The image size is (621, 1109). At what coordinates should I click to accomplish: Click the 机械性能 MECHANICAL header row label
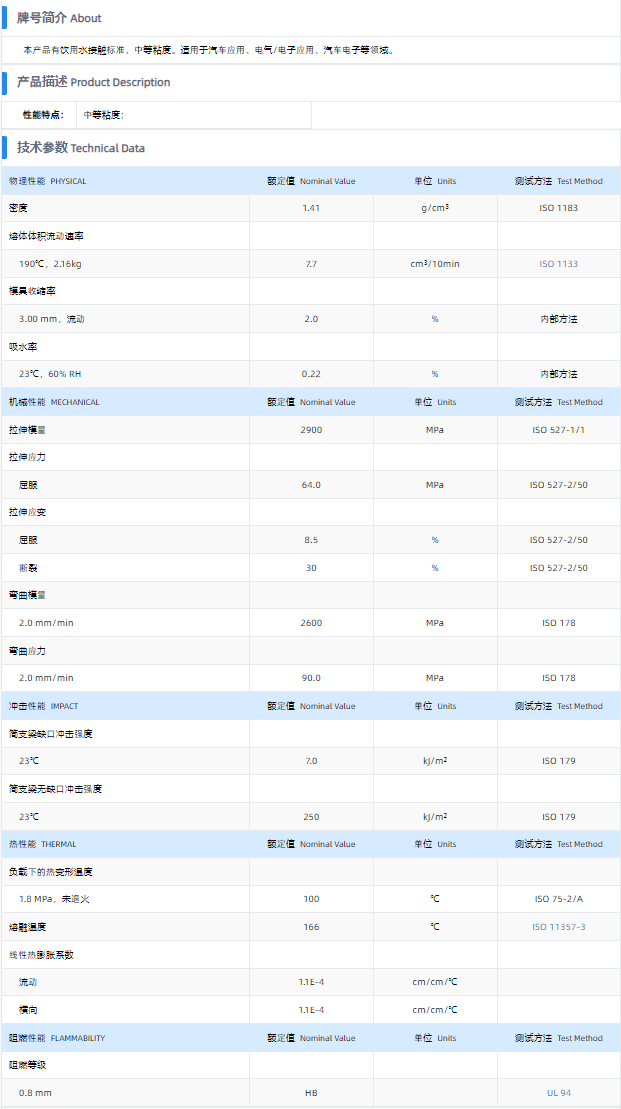click(54, 402)
